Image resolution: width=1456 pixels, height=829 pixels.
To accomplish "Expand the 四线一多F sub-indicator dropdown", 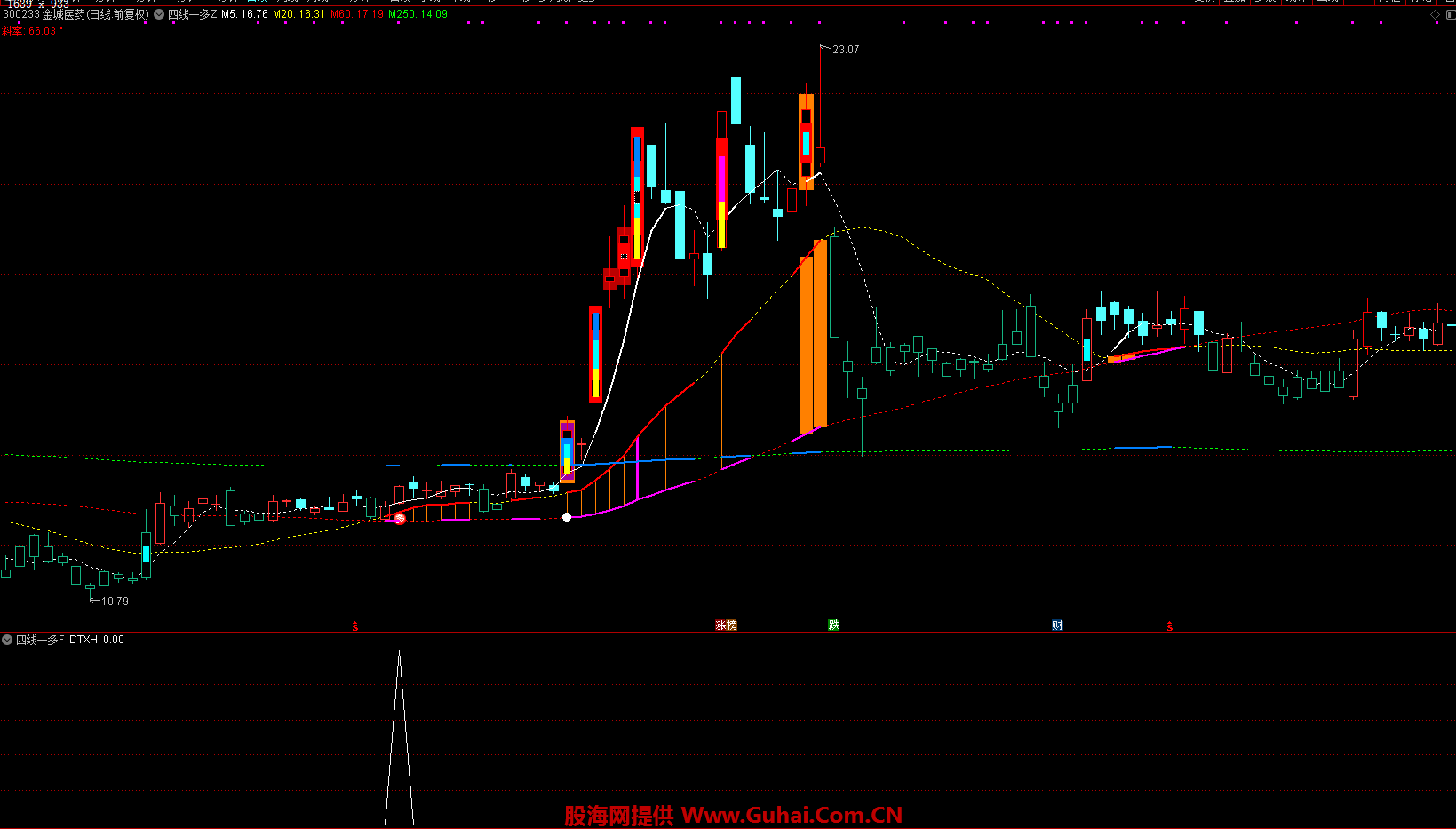I will 7,640.
